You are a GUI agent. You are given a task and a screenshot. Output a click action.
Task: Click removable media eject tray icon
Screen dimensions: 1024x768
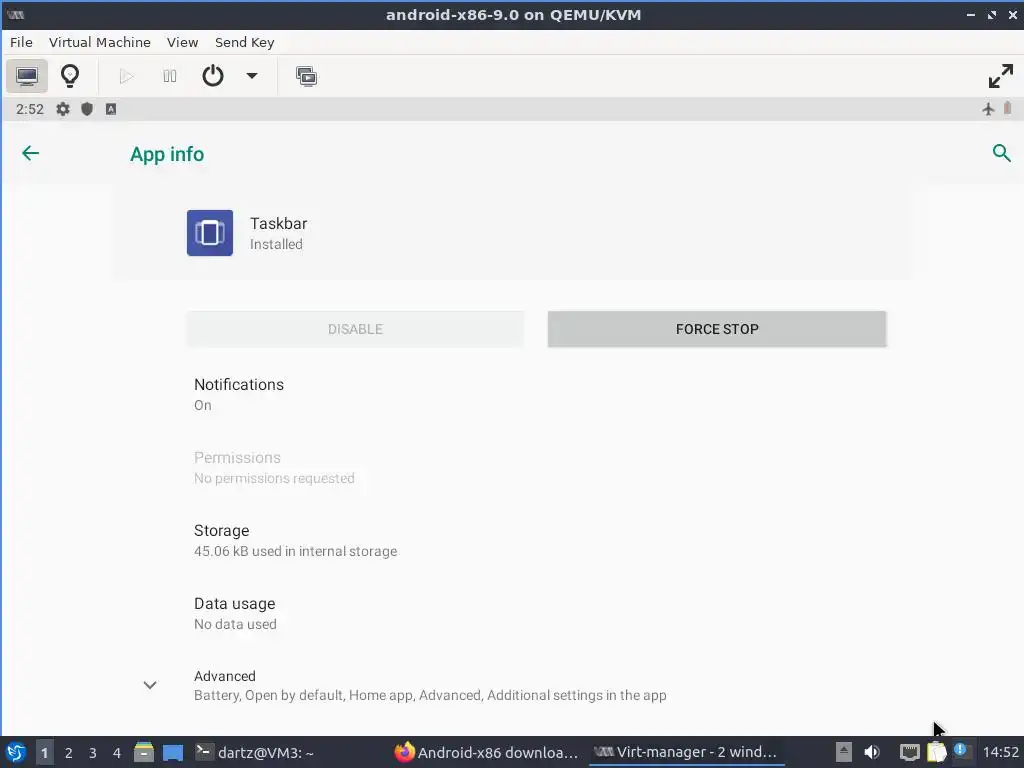coord(844,752)
